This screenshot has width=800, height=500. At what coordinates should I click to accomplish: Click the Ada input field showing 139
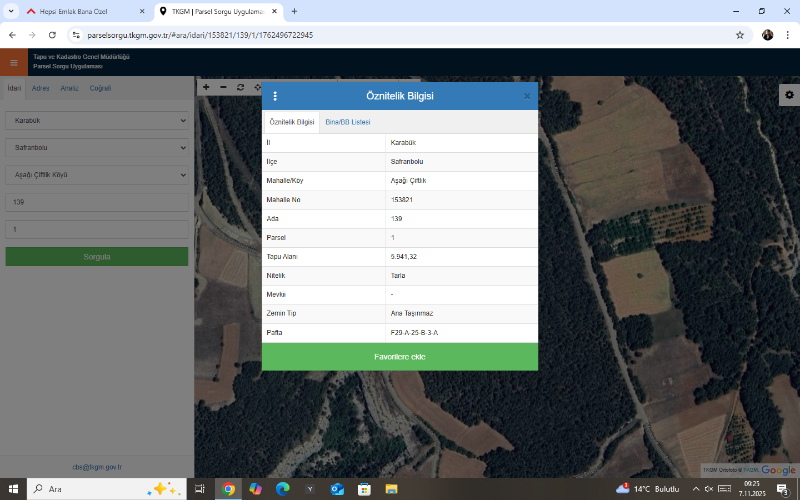[x=96, y=202]
